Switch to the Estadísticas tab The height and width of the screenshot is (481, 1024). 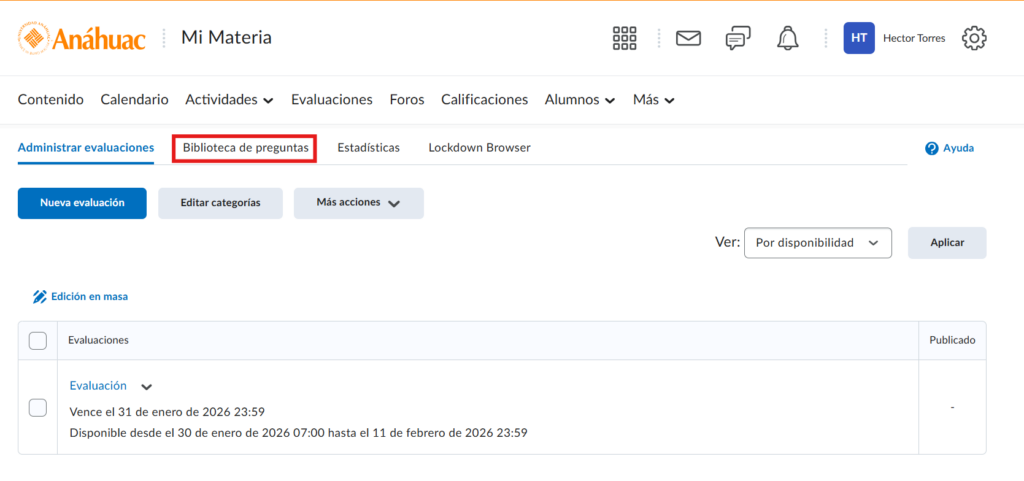pos(368,148)
